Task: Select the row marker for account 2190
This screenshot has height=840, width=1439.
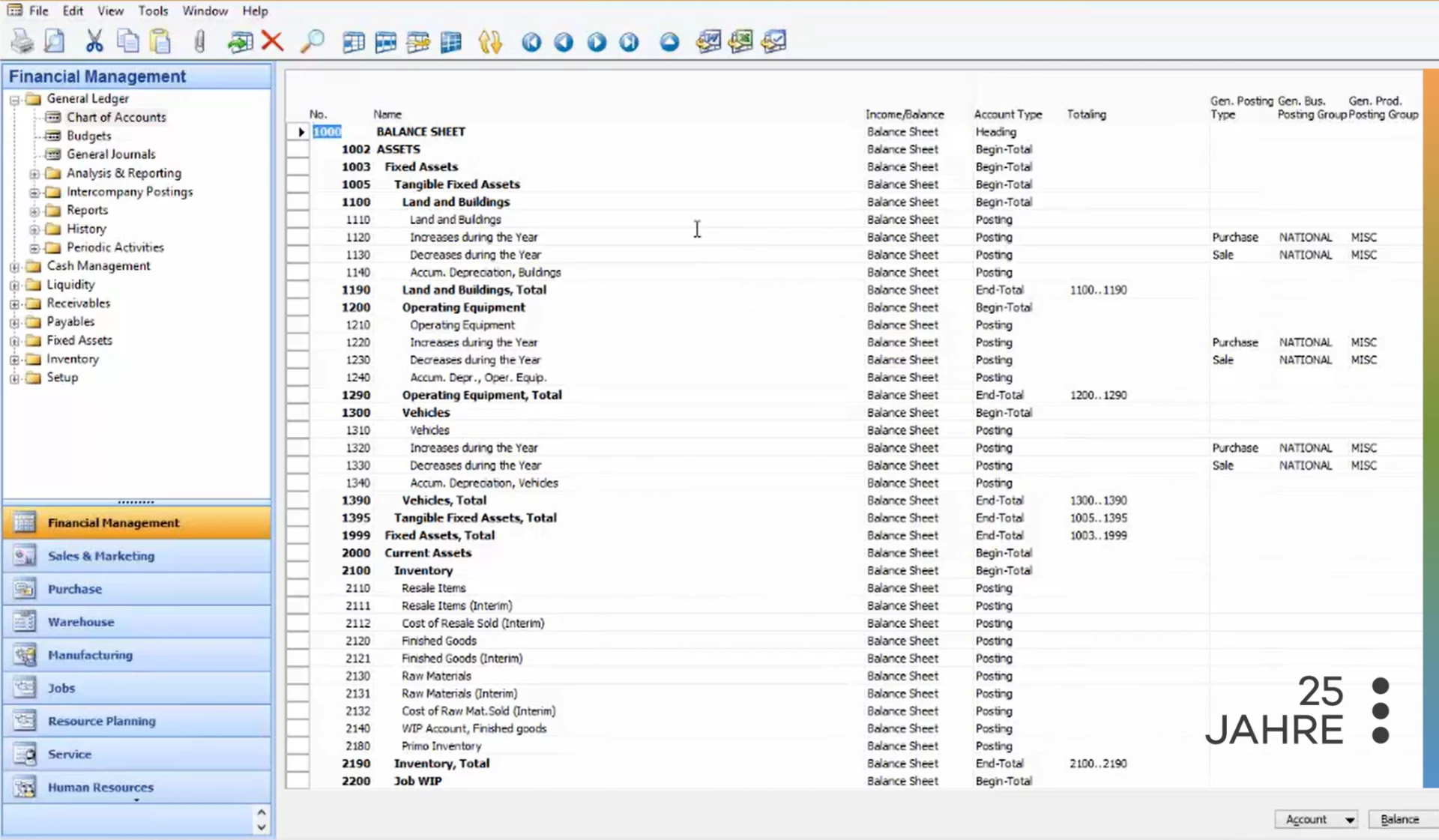Action: 298,764
